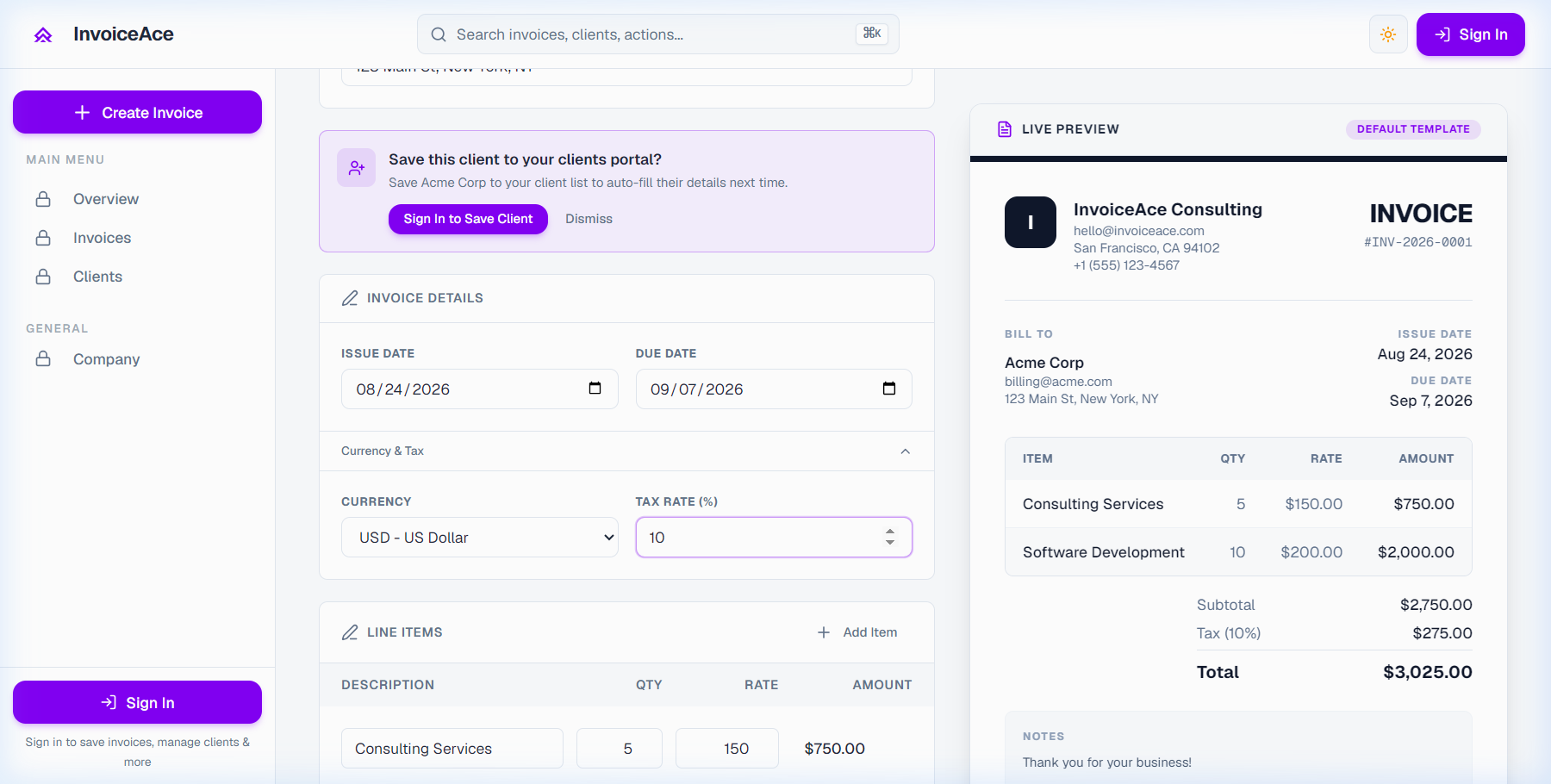Click the rate field showing 150
This screenshot has height=784, width=1551.
coord(727,749)
